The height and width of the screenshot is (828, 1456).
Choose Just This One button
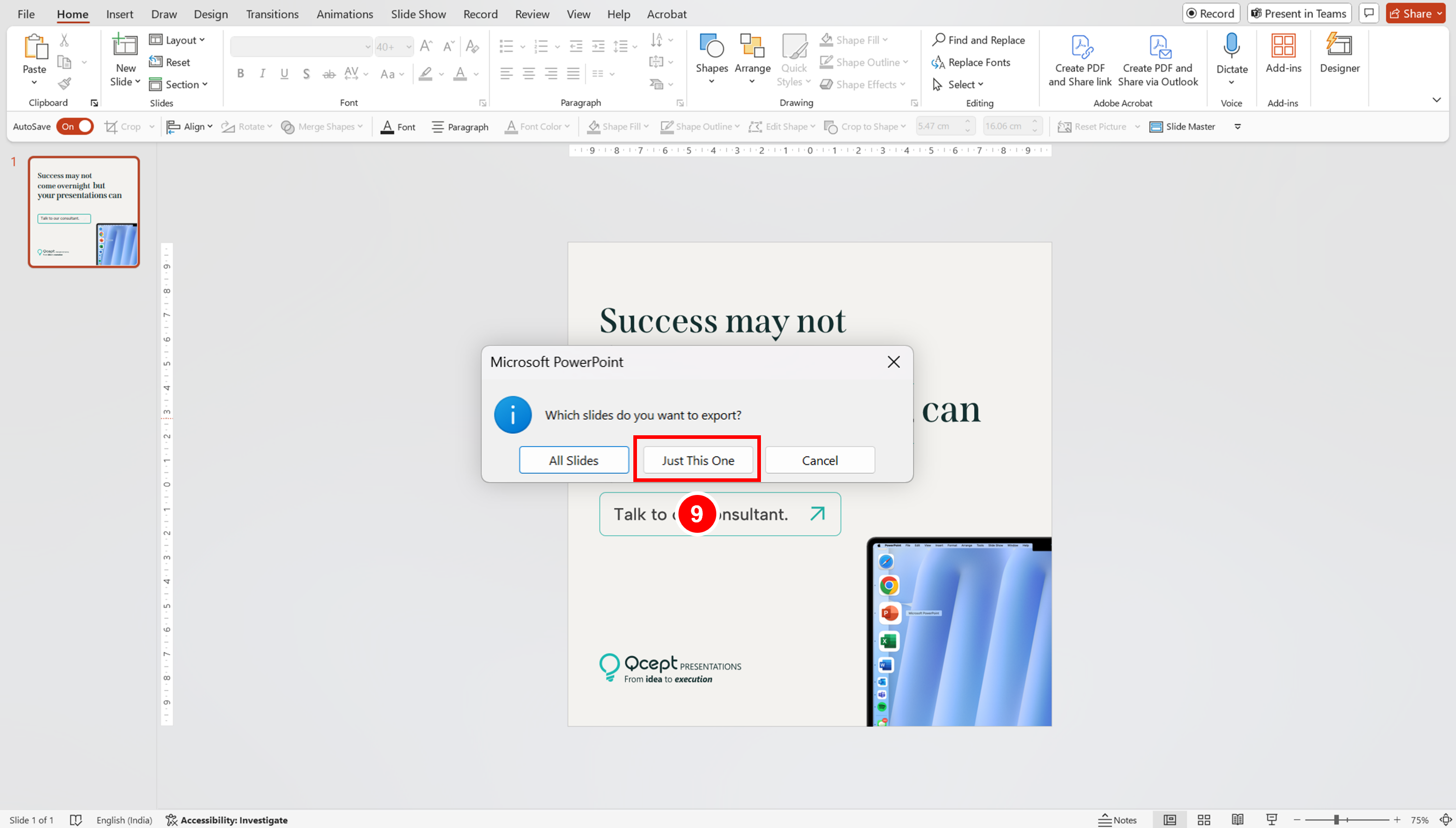coord(698,460)
